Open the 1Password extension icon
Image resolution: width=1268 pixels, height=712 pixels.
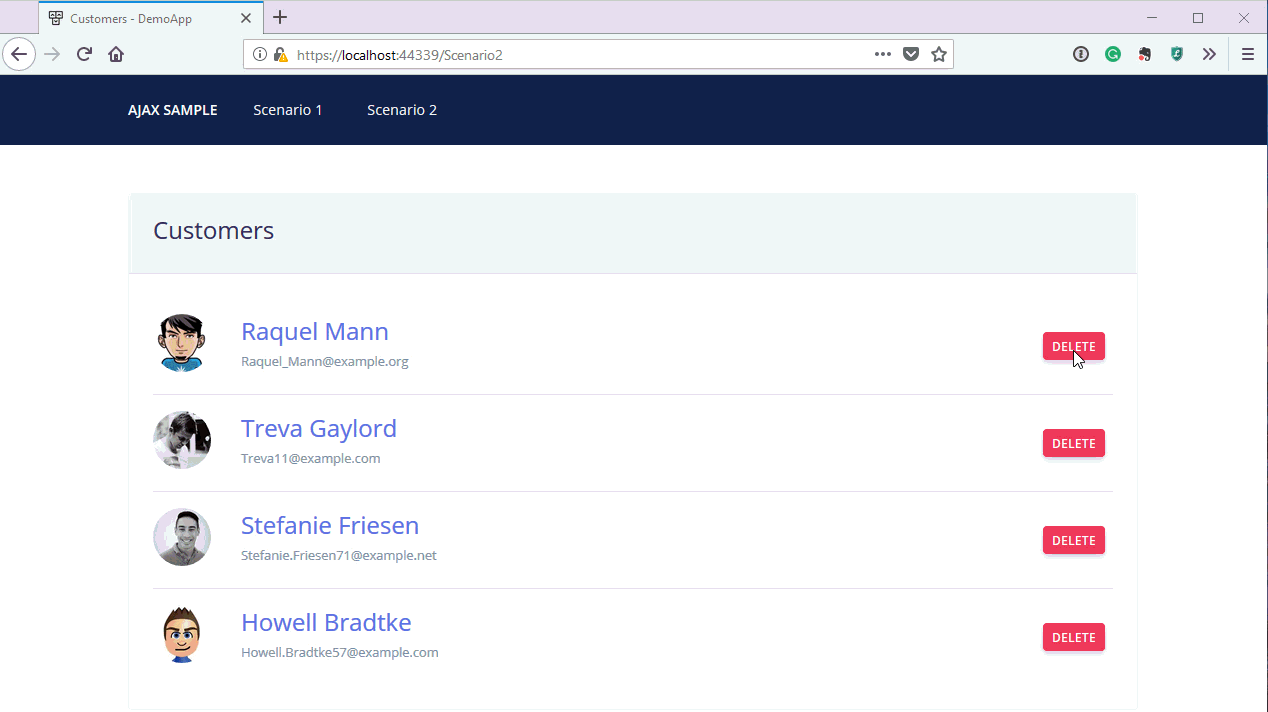click(1081, 54)
